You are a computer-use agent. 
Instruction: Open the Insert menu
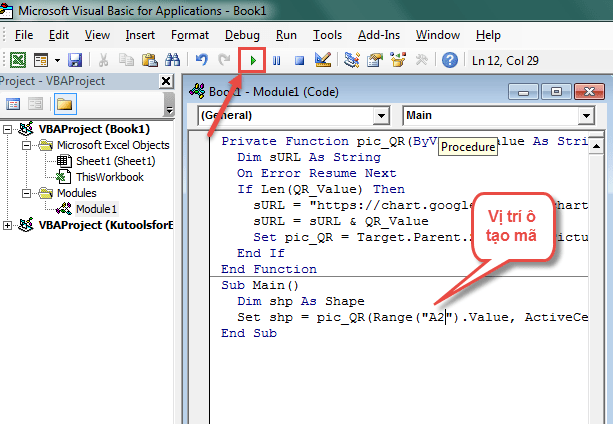point(140,35)
